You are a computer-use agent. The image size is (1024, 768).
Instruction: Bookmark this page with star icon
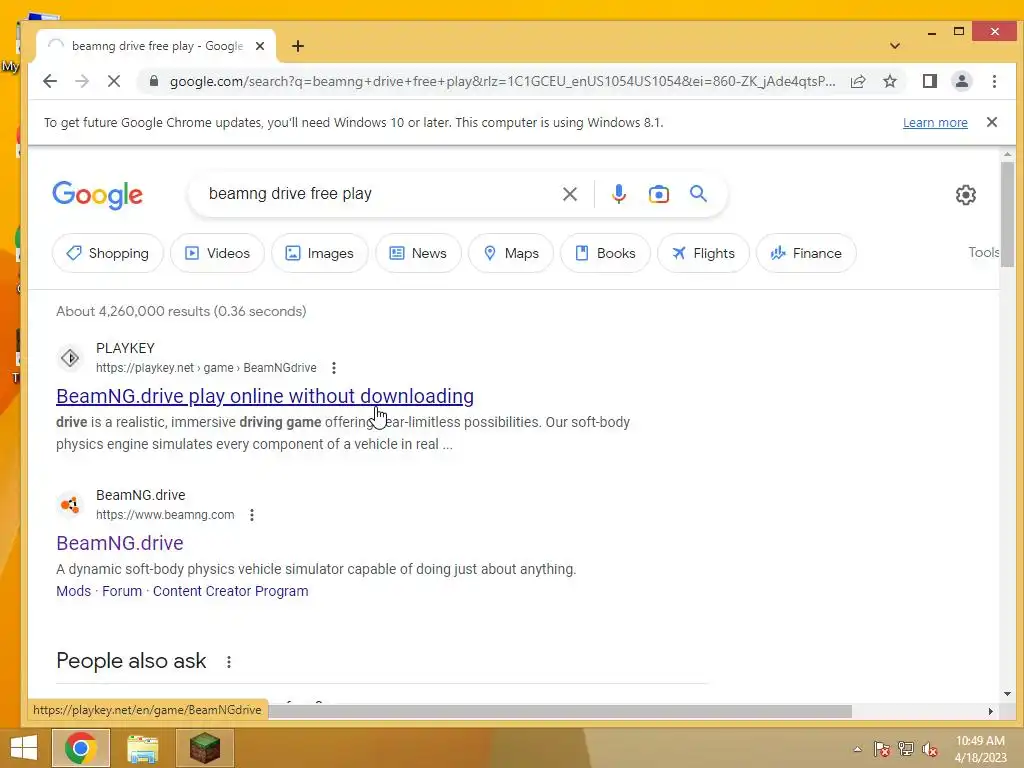(x=889, y=81)
